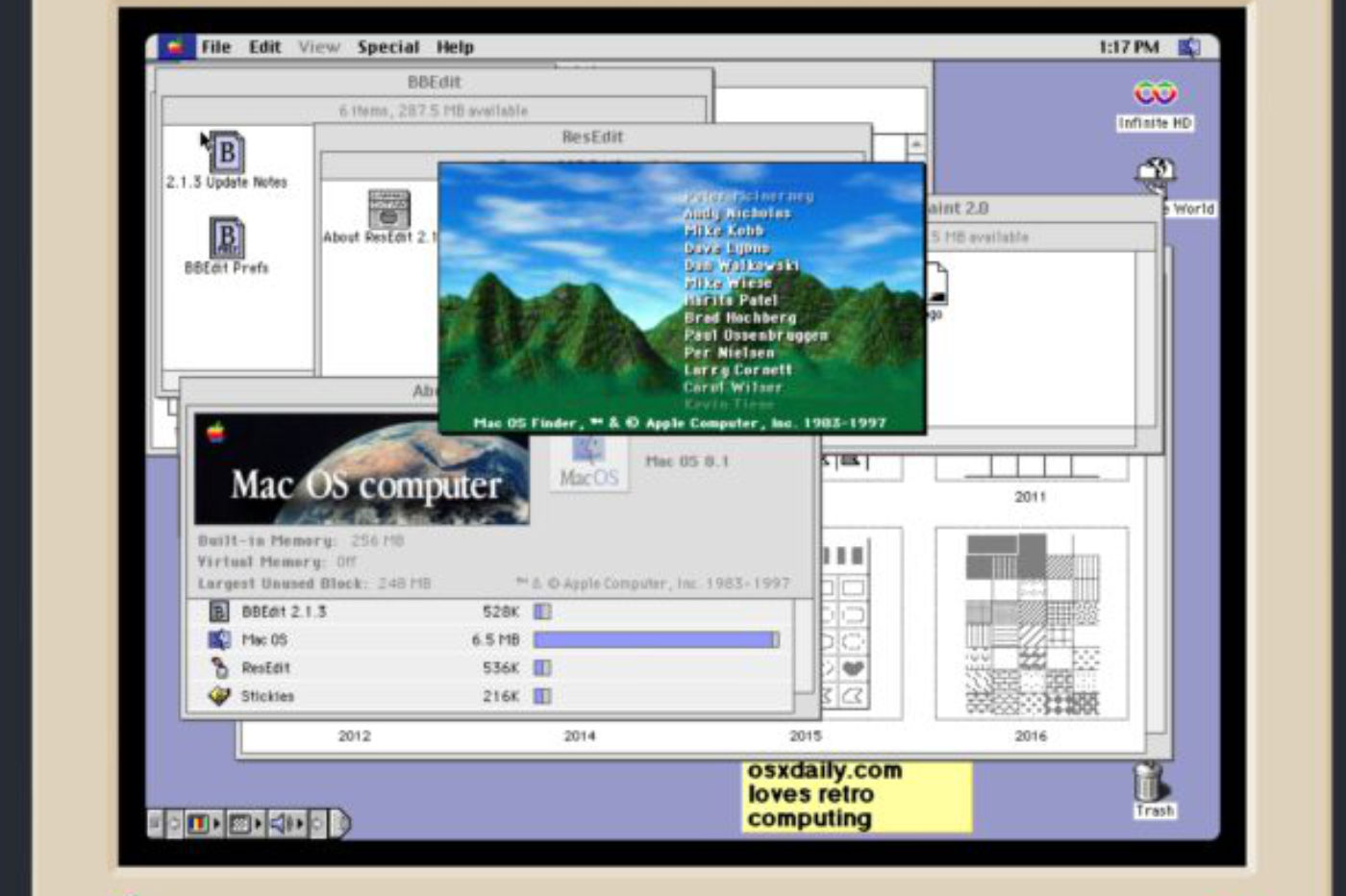The image size is (1346, 896).
Task: Click the "216K" memory value
Action: point(500,695)
